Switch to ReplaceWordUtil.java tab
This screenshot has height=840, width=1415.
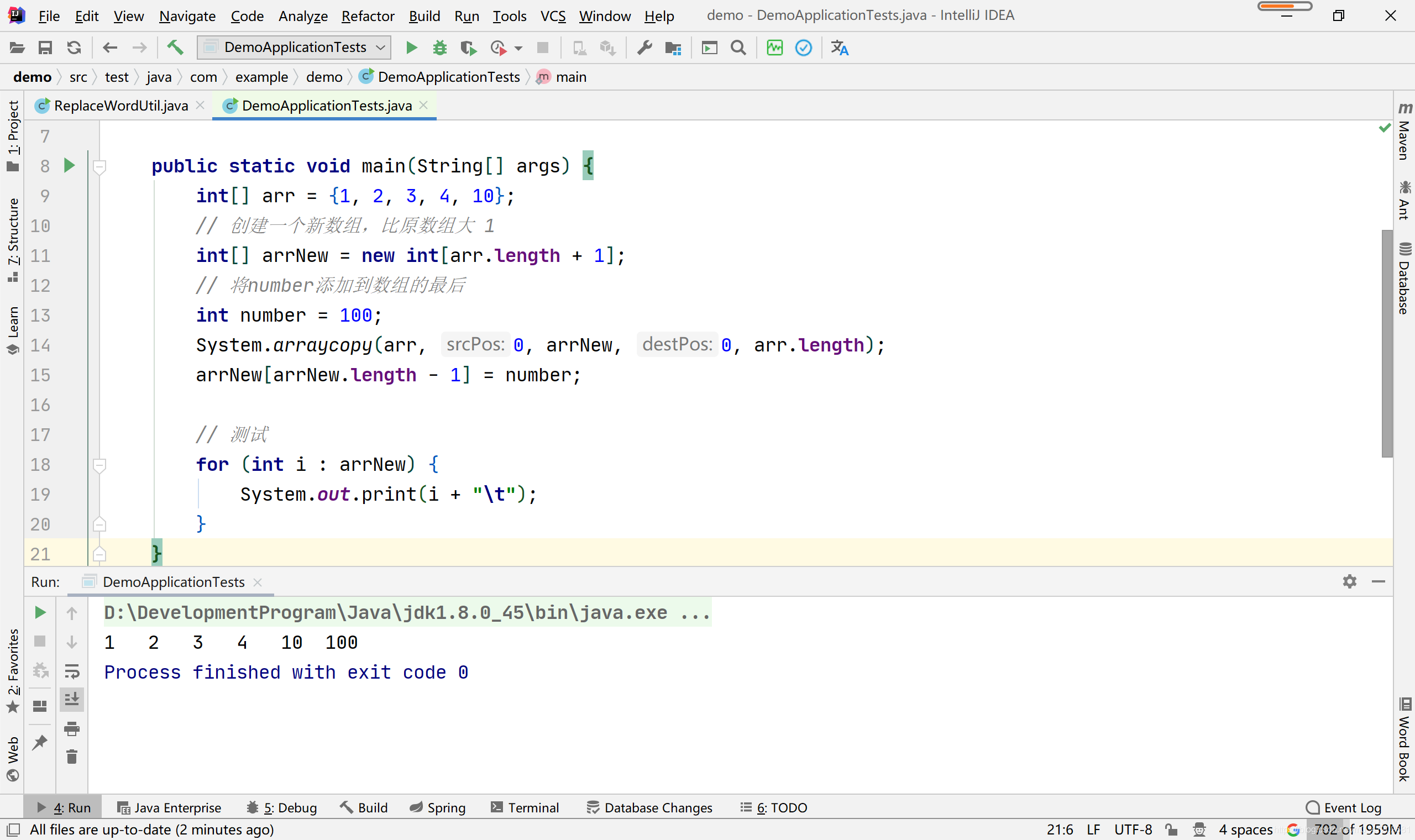tap(120, 106)
